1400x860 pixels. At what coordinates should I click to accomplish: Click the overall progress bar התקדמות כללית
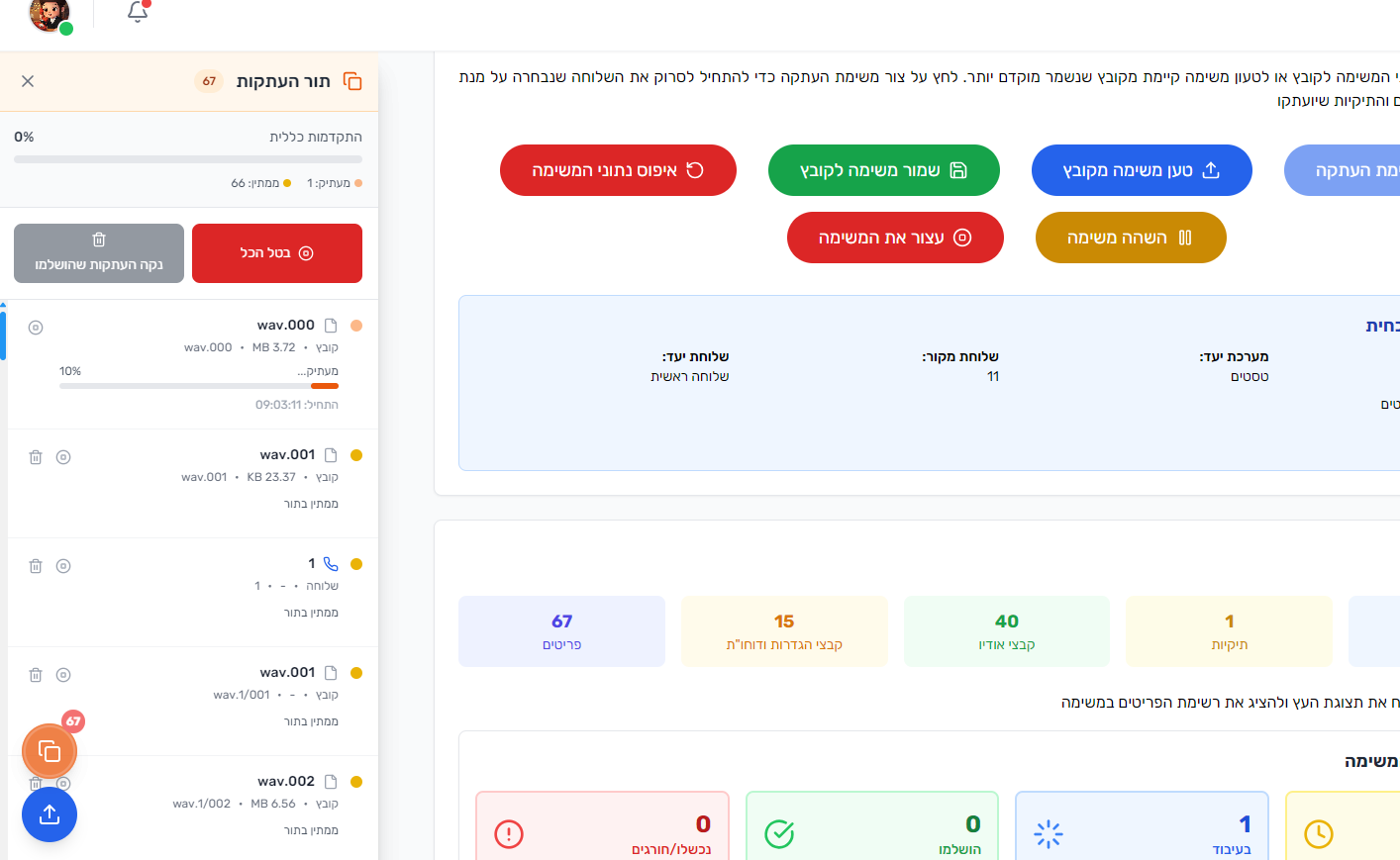point(188,159)
